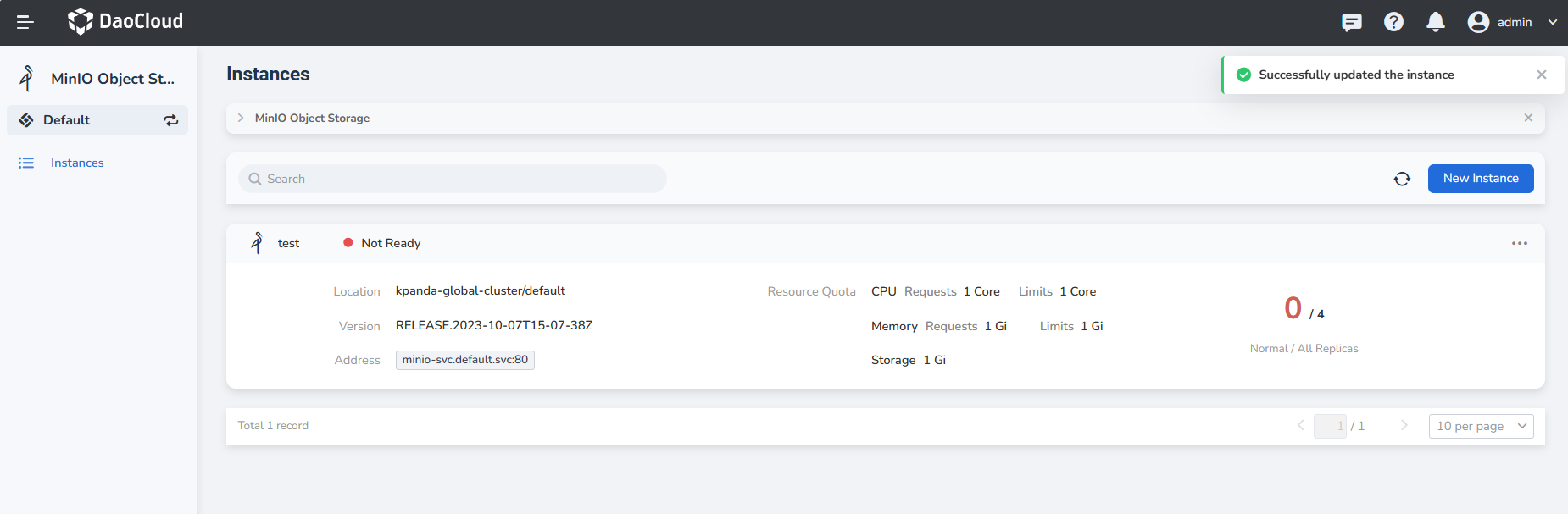Open the 10 per page dropdown
Screen dimensions: 1568x514
click(1480, 426)
